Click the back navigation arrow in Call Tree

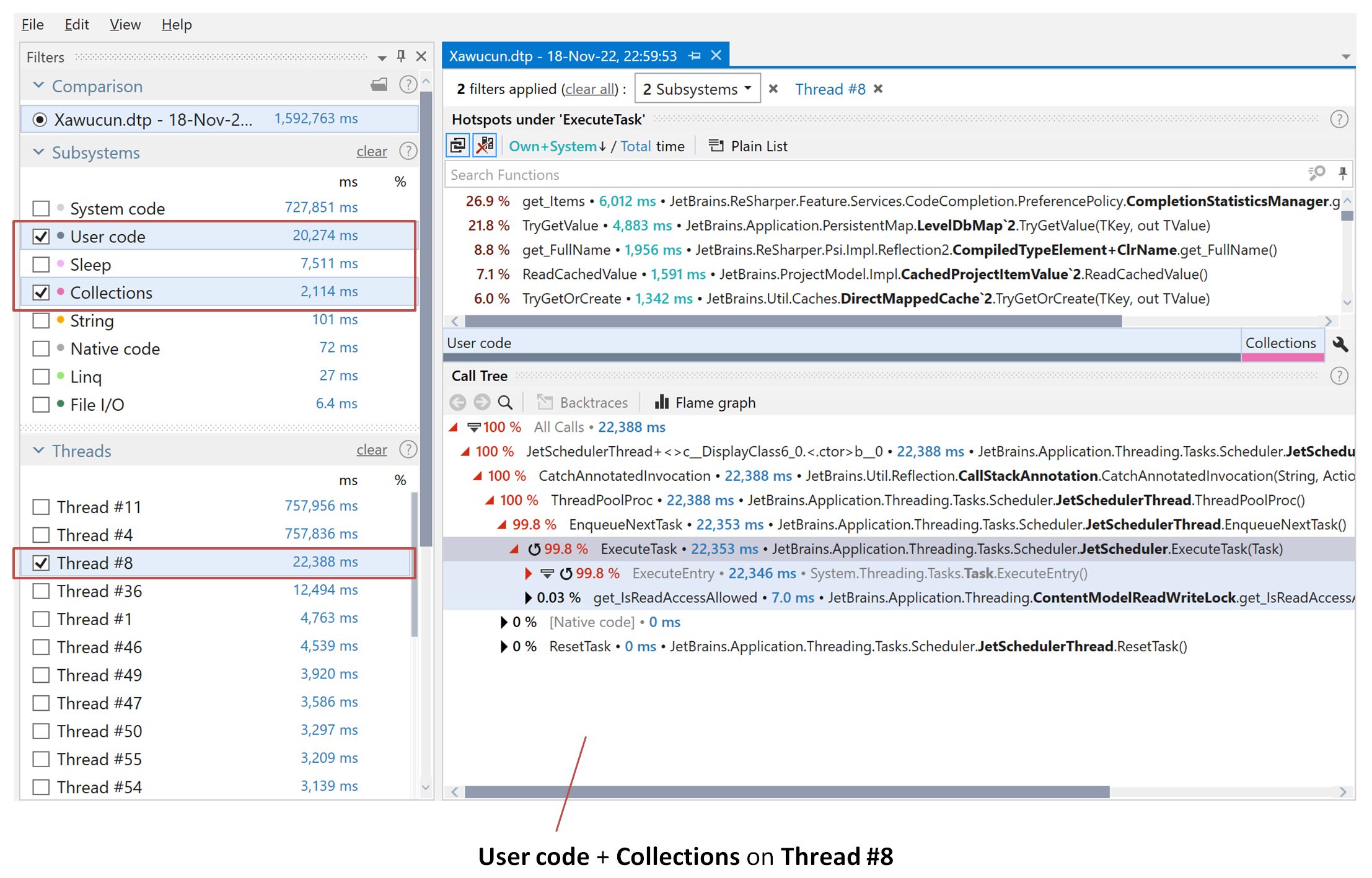click(x=458, y=402)
